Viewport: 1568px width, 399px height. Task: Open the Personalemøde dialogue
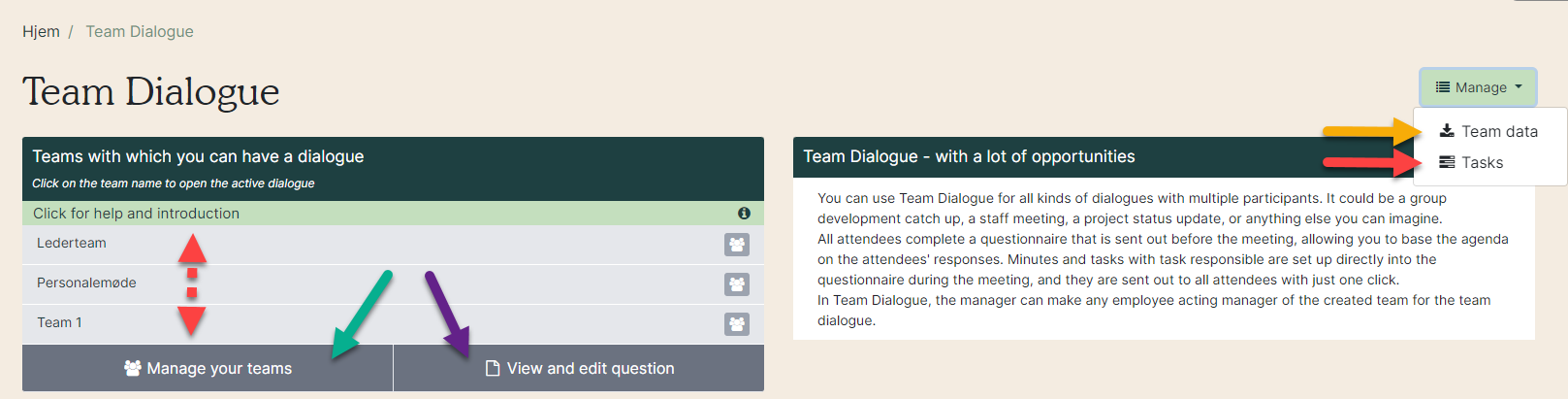[86, 283]
